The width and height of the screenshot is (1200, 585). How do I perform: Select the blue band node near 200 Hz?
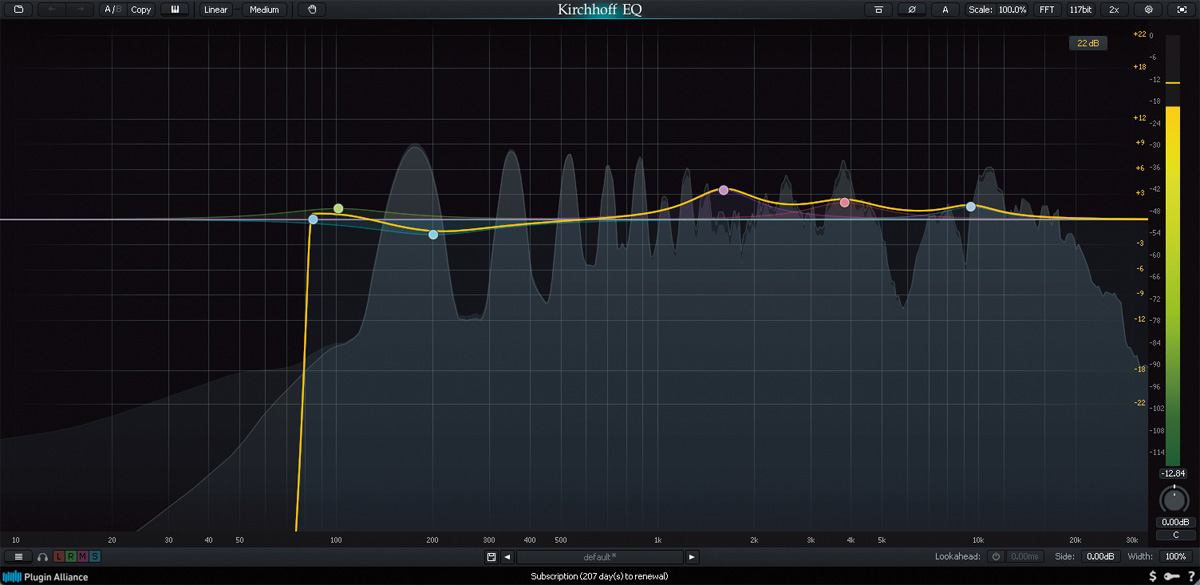pos(433,234)
